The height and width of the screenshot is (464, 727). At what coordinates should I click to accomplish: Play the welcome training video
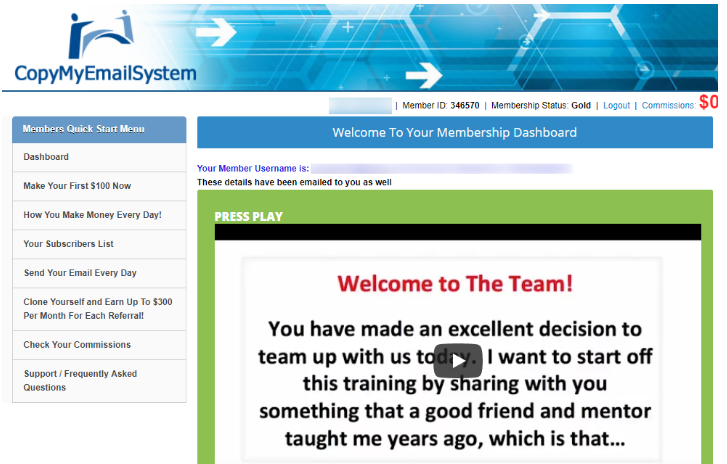(458, 361)
